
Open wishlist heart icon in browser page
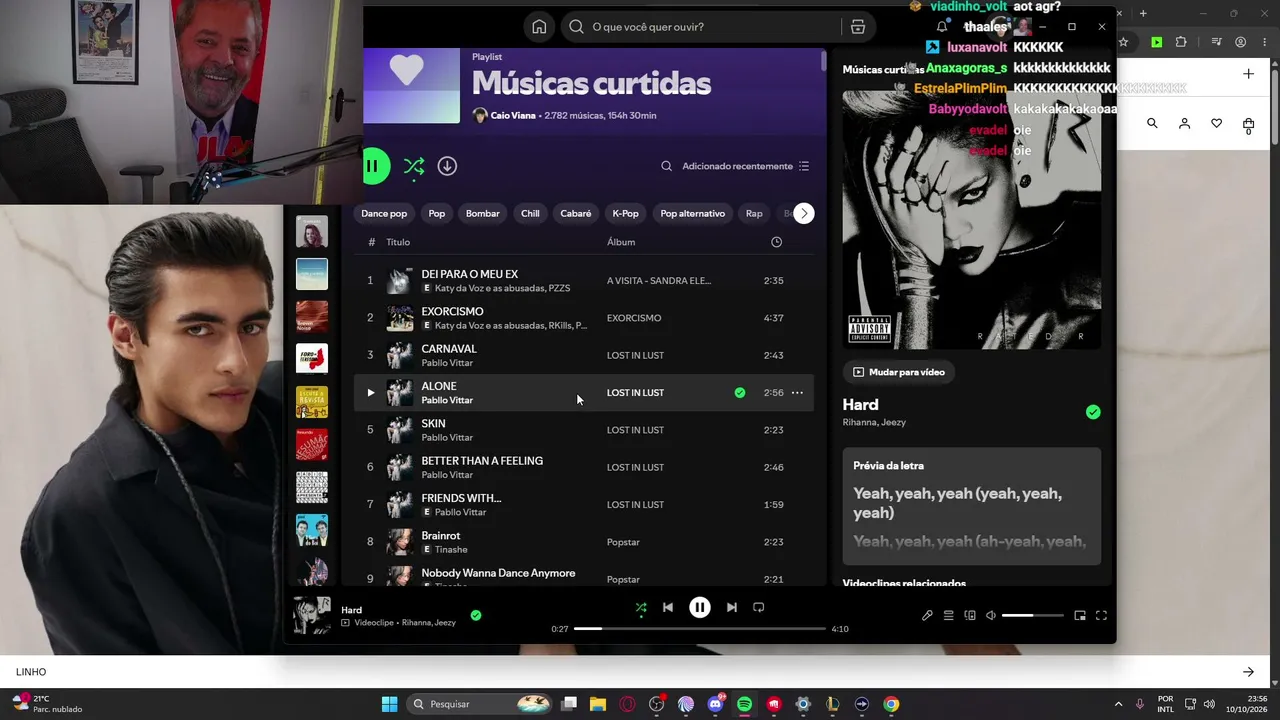[x=1216, y=123]
